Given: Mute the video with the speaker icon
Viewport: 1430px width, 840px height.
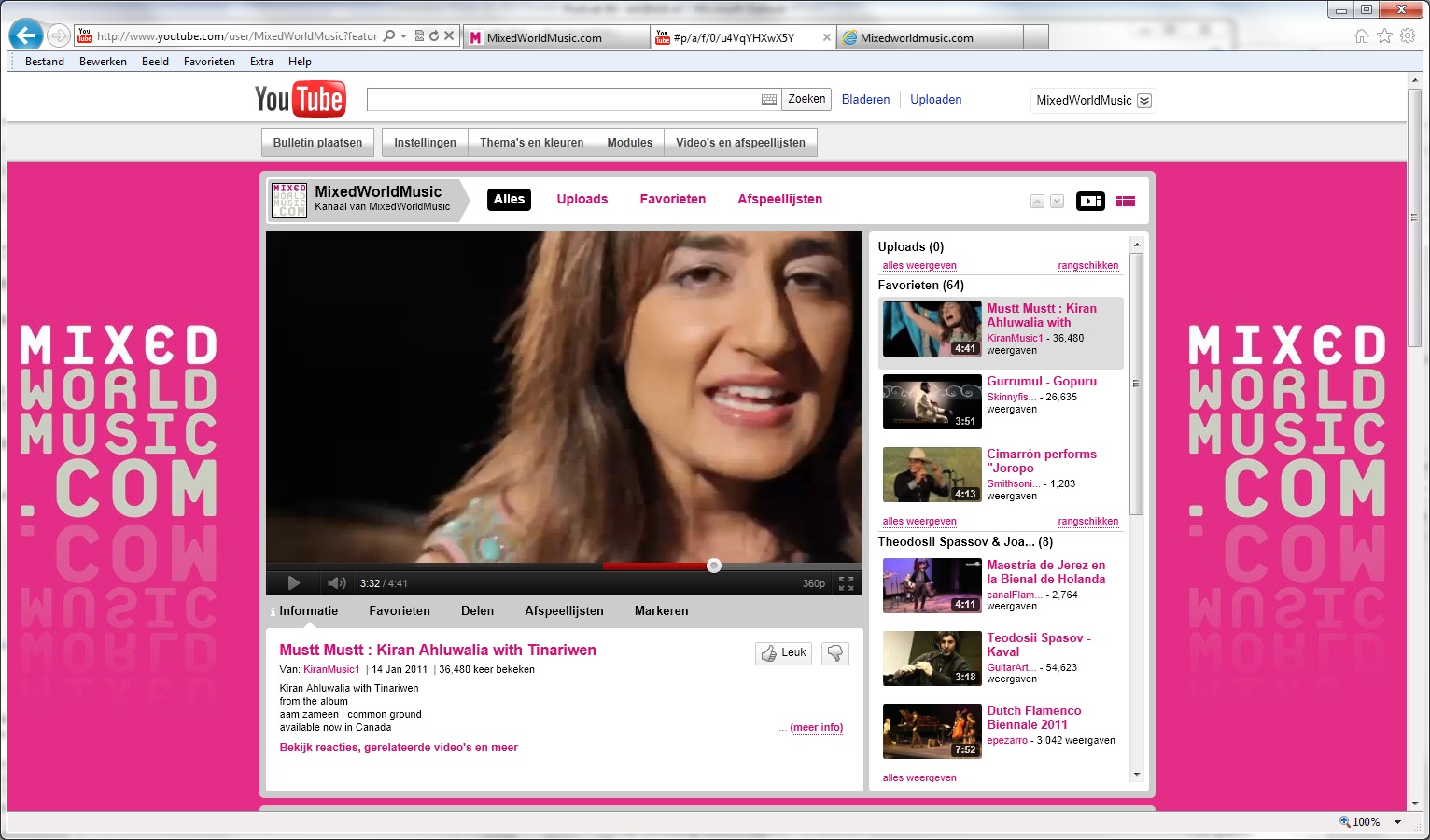Looking at the screenshot, I should click(336, 583).
